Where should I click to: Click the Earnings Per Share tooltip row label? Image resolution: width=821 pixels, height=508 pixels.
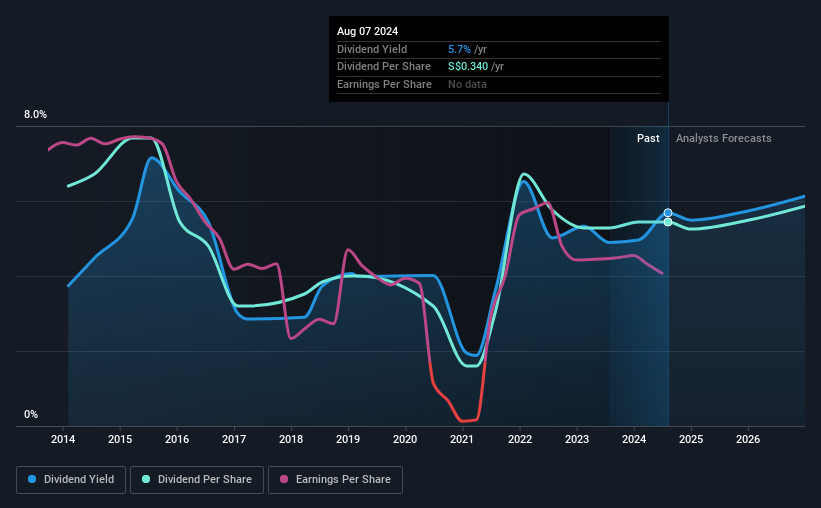(384, 84)
